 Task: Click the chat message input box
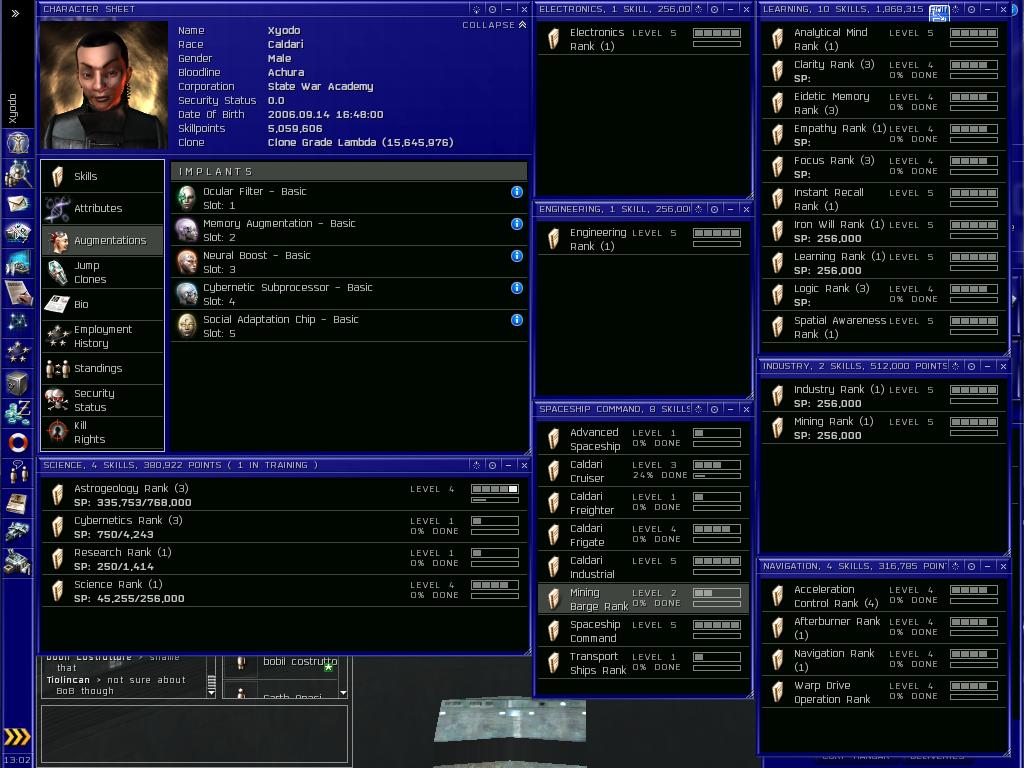pyautogui.click(x=195, y=733)
